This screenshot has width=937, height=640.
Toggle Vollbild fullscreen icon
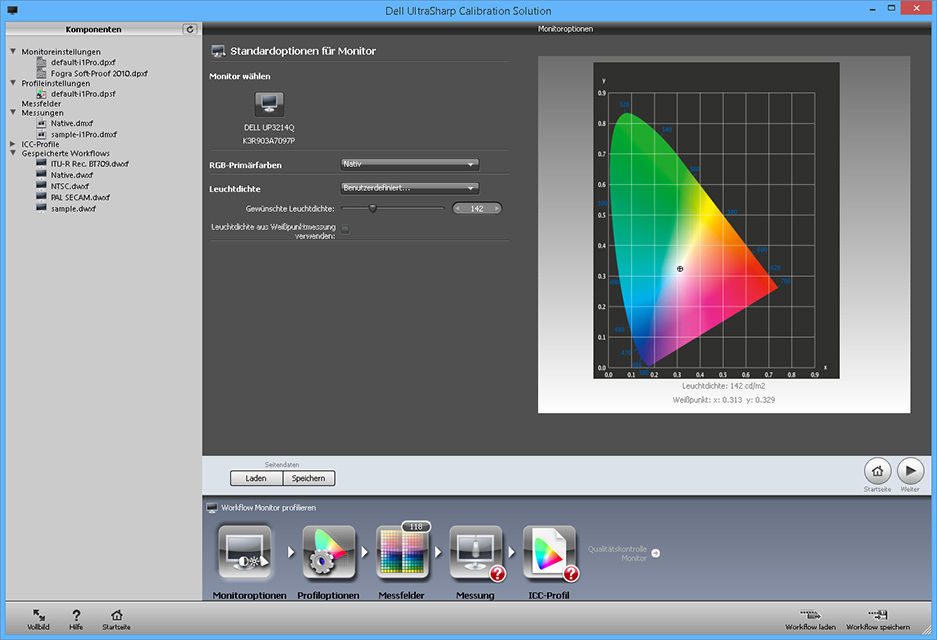pyautogui.click(x=38, y=615)
